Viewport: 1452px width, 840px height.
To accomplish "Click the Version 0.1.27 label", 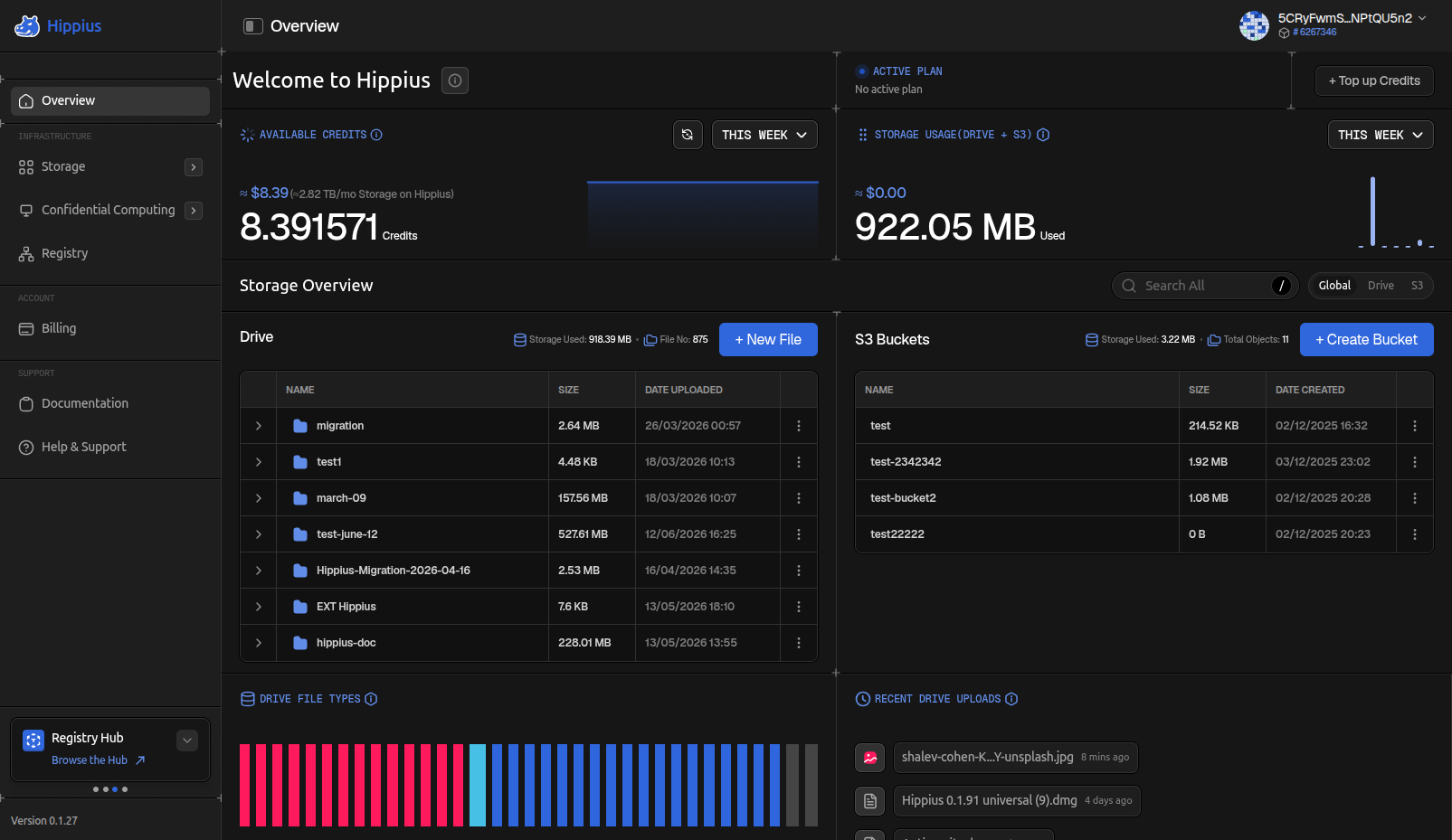I will tap(44, 821).
